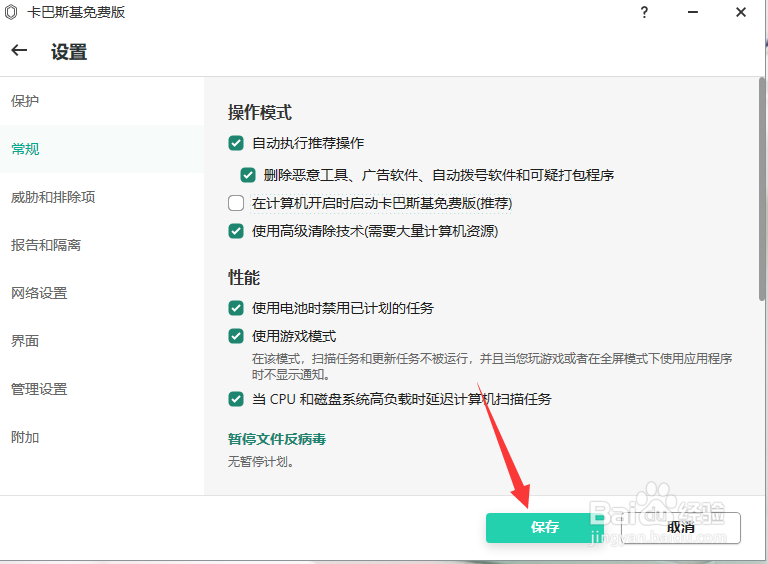This screenshot has height=564, width=768.
Task: Click the 取消 button
Action: pyautogui.click(x=681, y=527)
